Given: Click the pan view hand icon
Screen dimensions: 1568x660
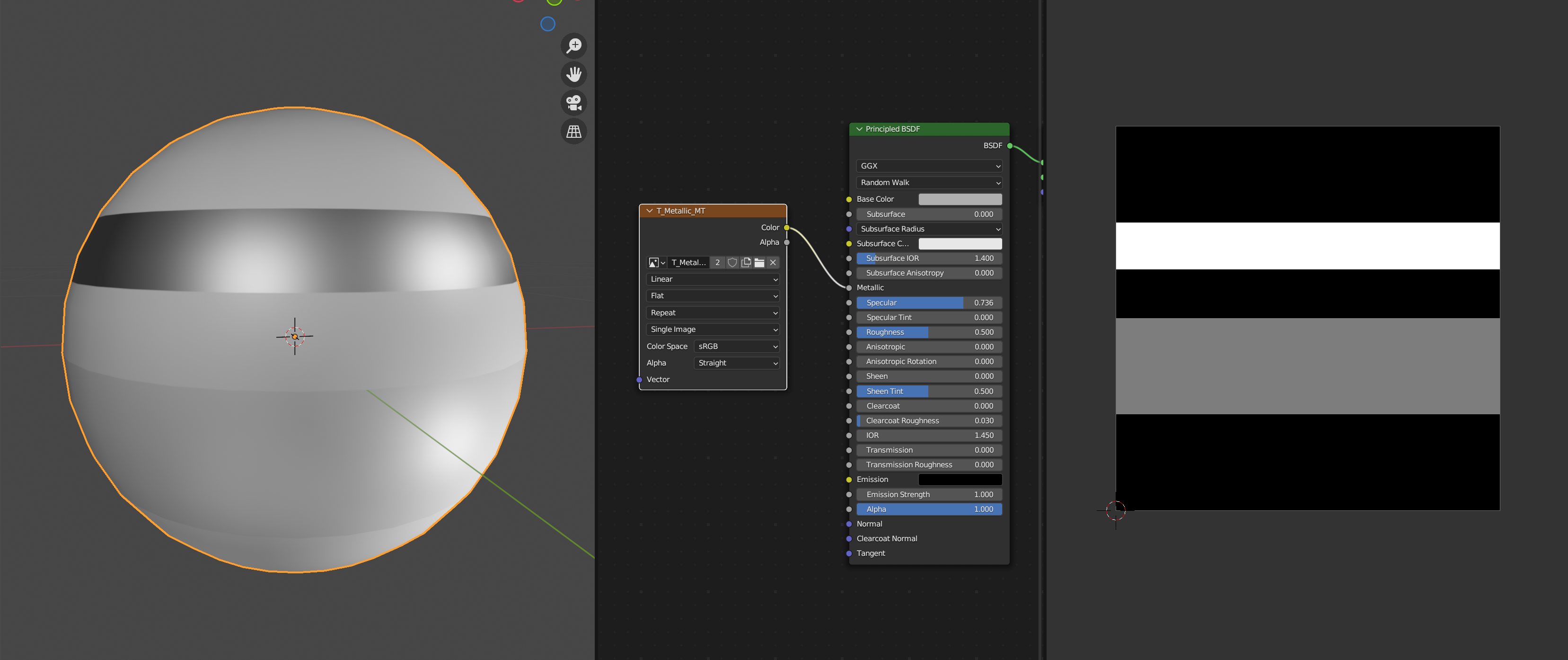Looking at the screenshot, I should point(573,74).
